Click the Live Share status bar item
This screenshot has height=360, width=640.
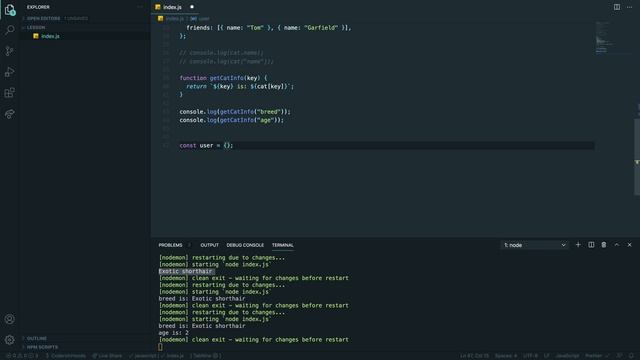(107, 356)
